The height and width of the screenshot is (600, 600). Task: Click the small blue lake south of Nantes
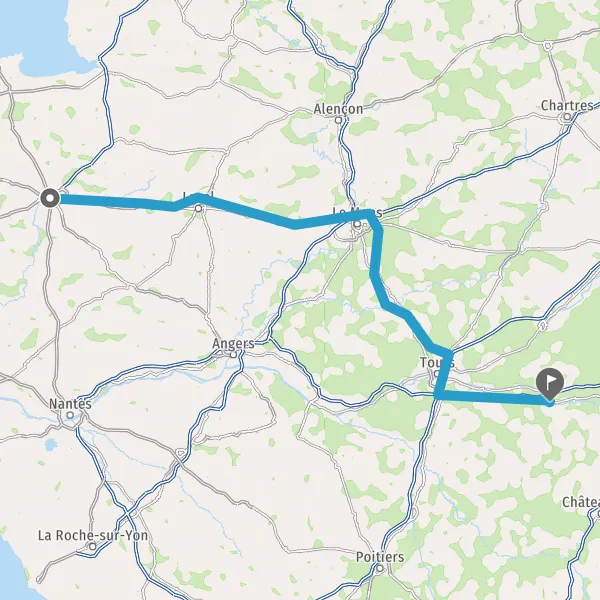50,445
